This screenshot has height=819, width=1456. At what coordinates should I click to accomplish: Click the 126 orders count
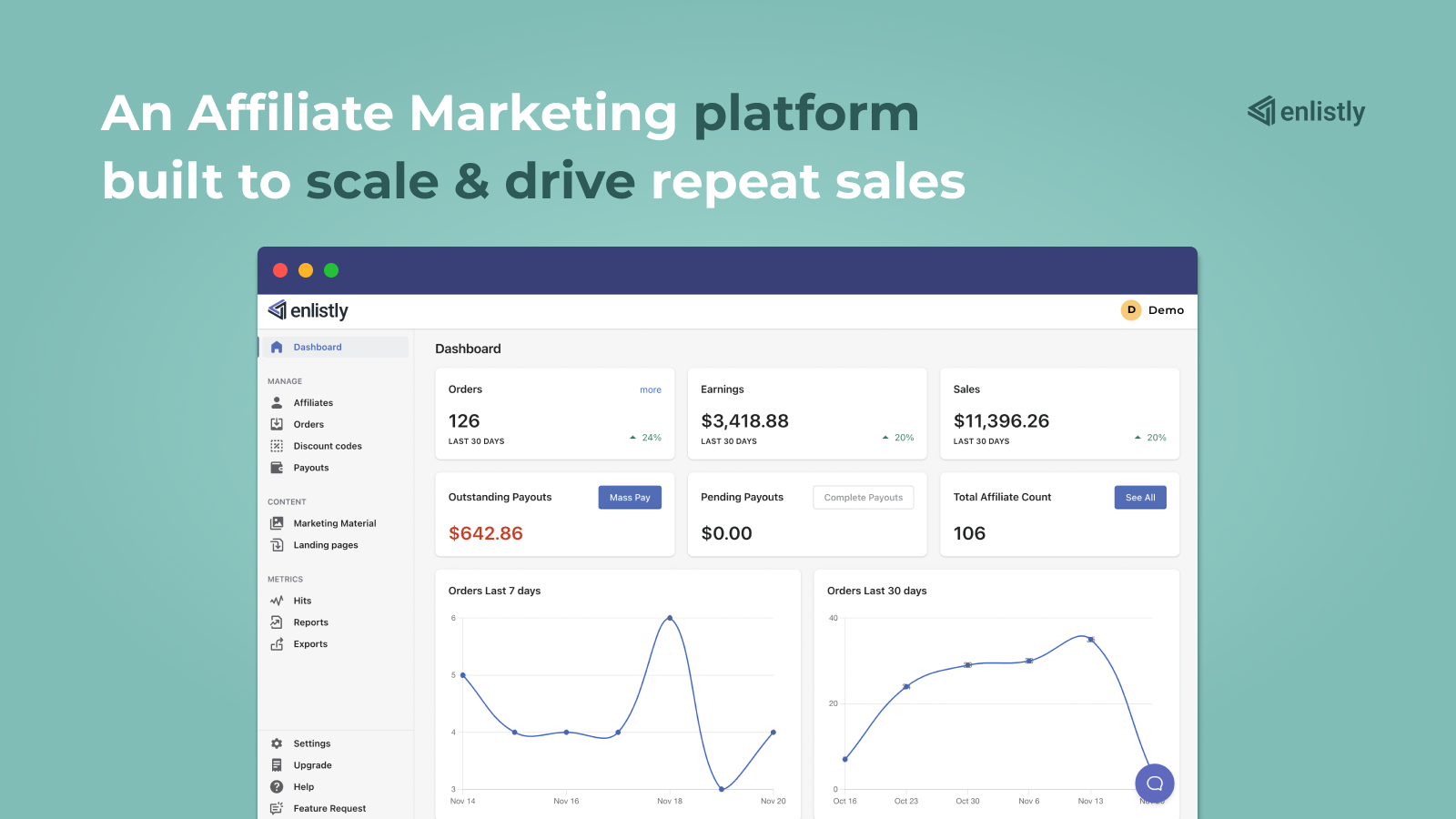coord(464,421)
